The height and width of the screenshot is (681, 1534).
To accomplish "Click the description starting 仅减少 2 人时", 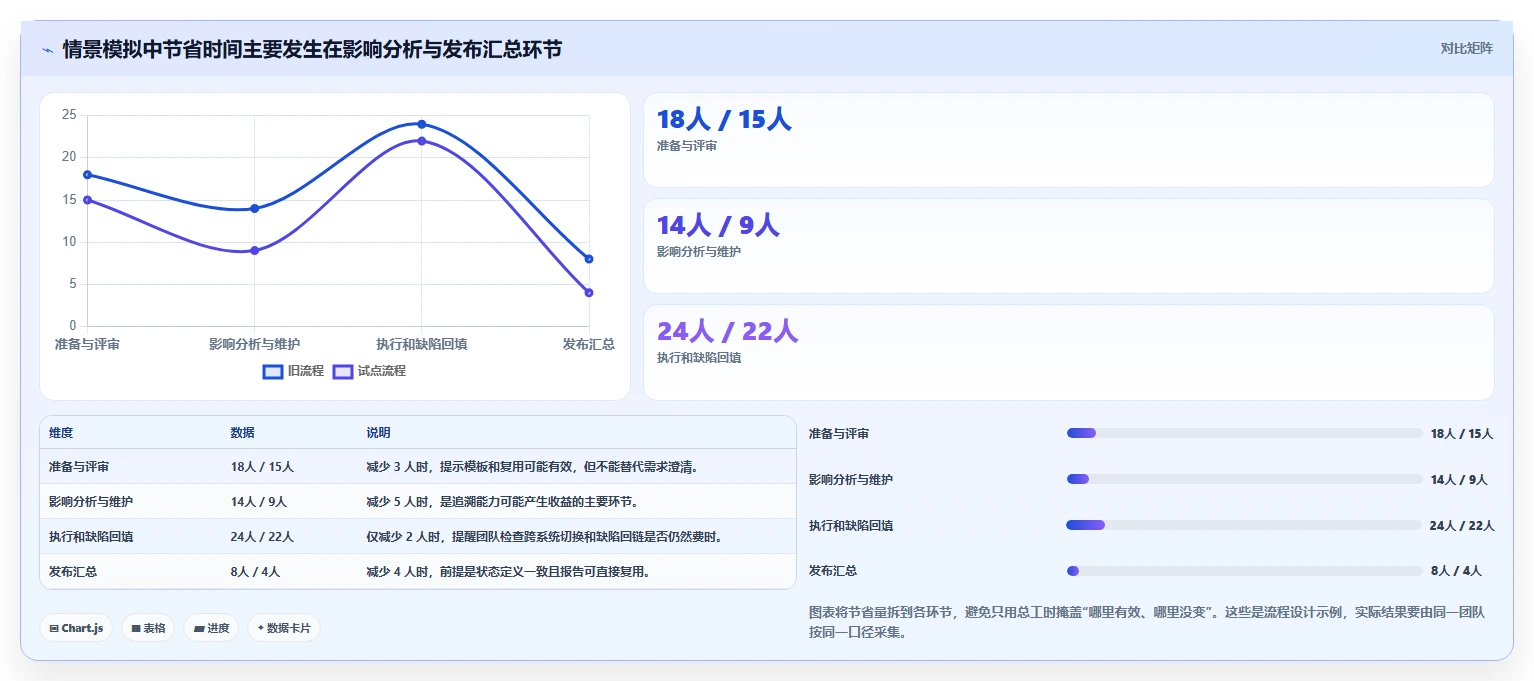I will [x=544, y=537].
